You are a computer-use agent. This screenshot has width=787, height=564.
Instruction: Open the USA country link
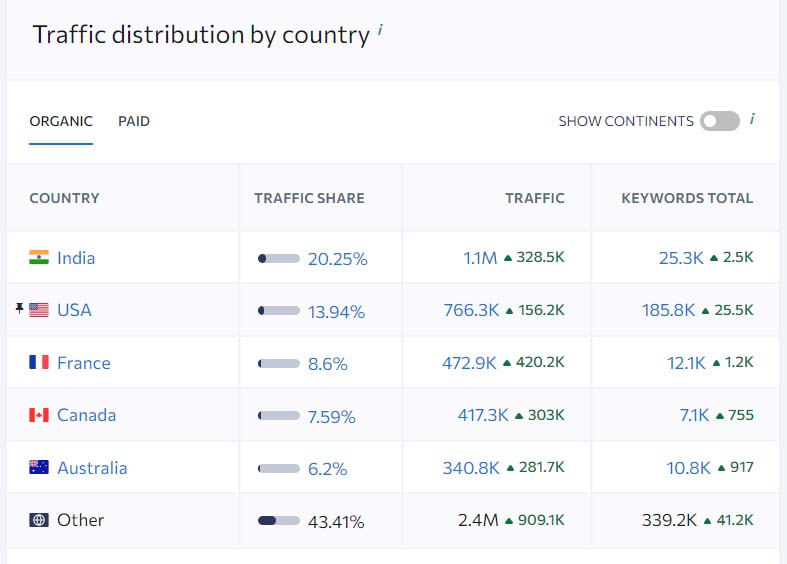pos(74,310)
